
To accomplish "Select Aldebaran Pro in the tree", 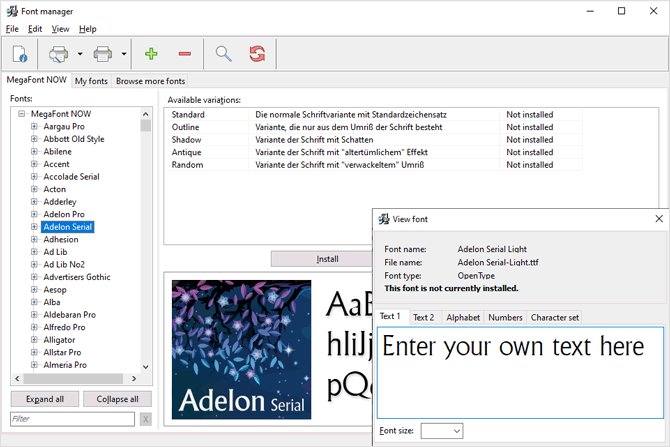I will click(70, 315).
